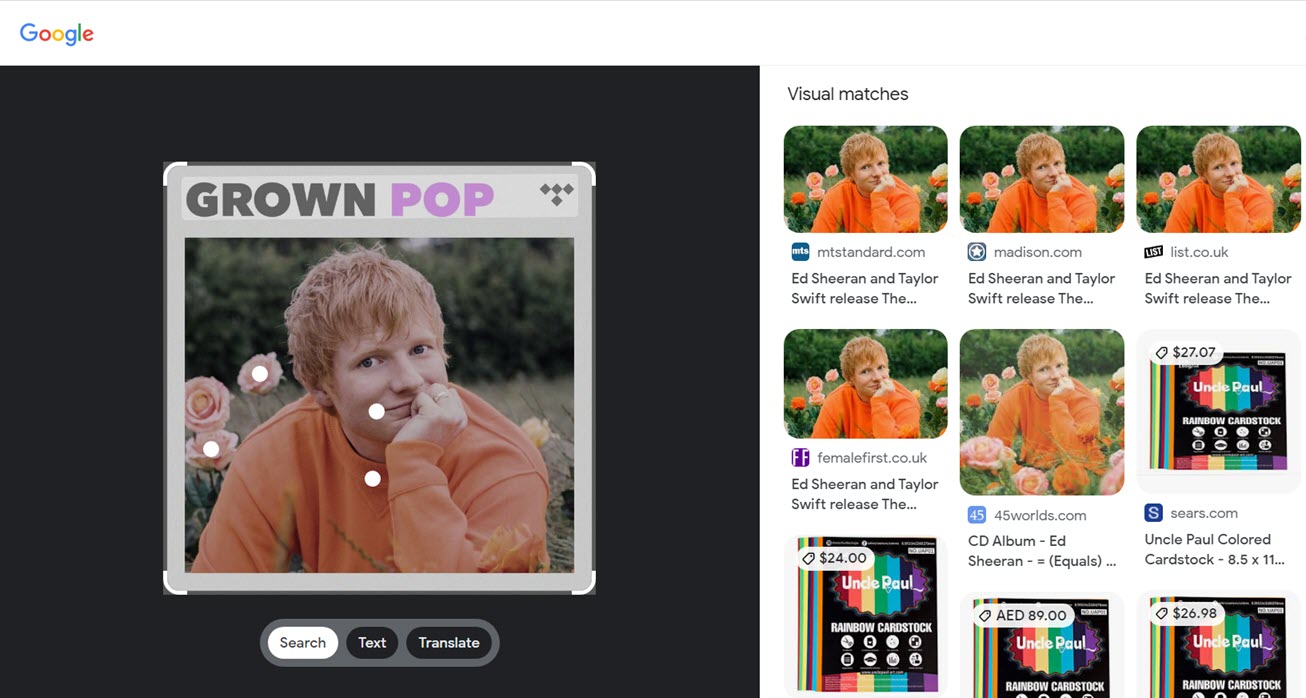Click the $27.07 price tag badge

point(1184,352)
